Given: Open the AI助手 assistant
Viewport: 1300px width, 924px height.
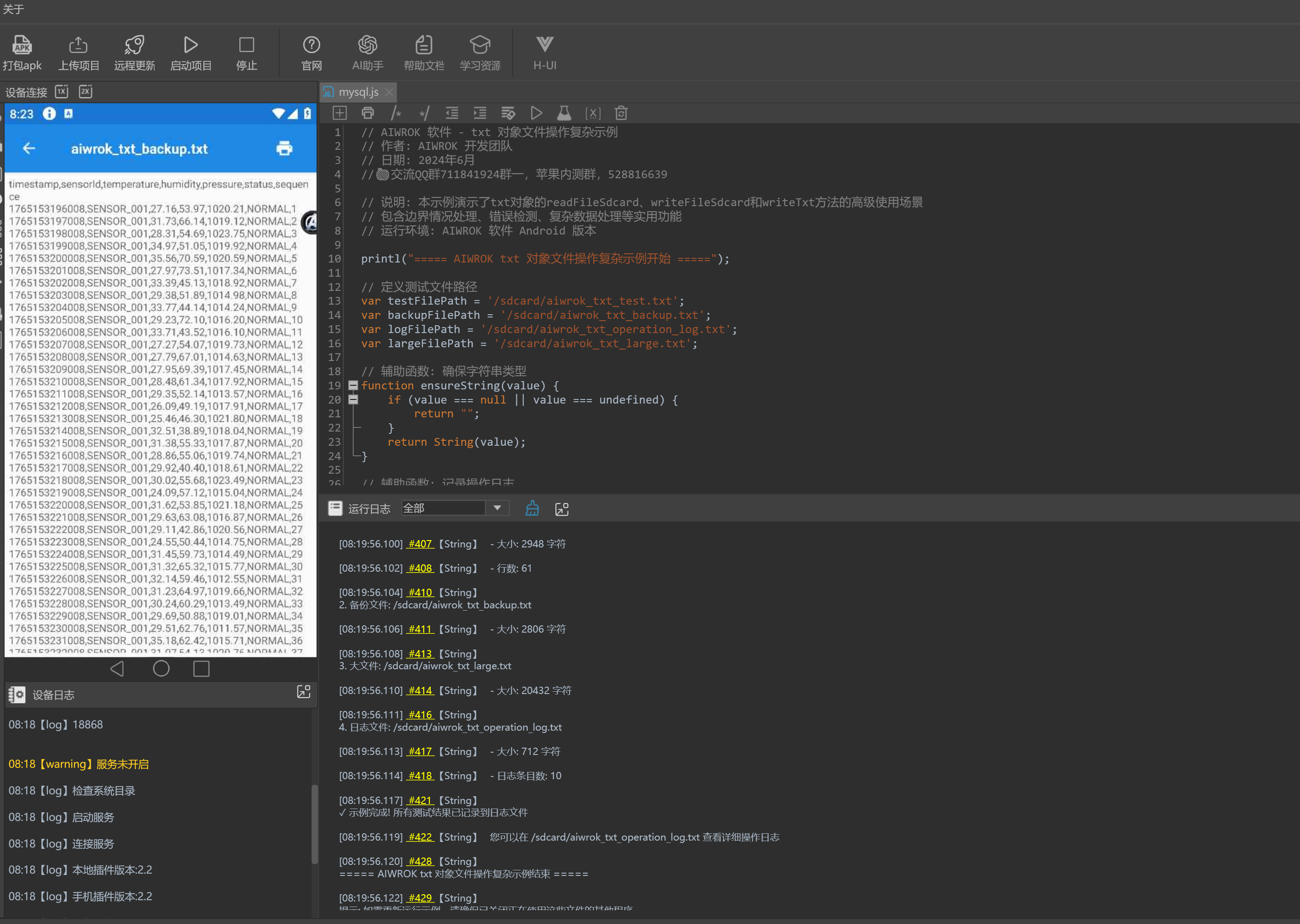Looking at the screenshot, I should (367, 53).
